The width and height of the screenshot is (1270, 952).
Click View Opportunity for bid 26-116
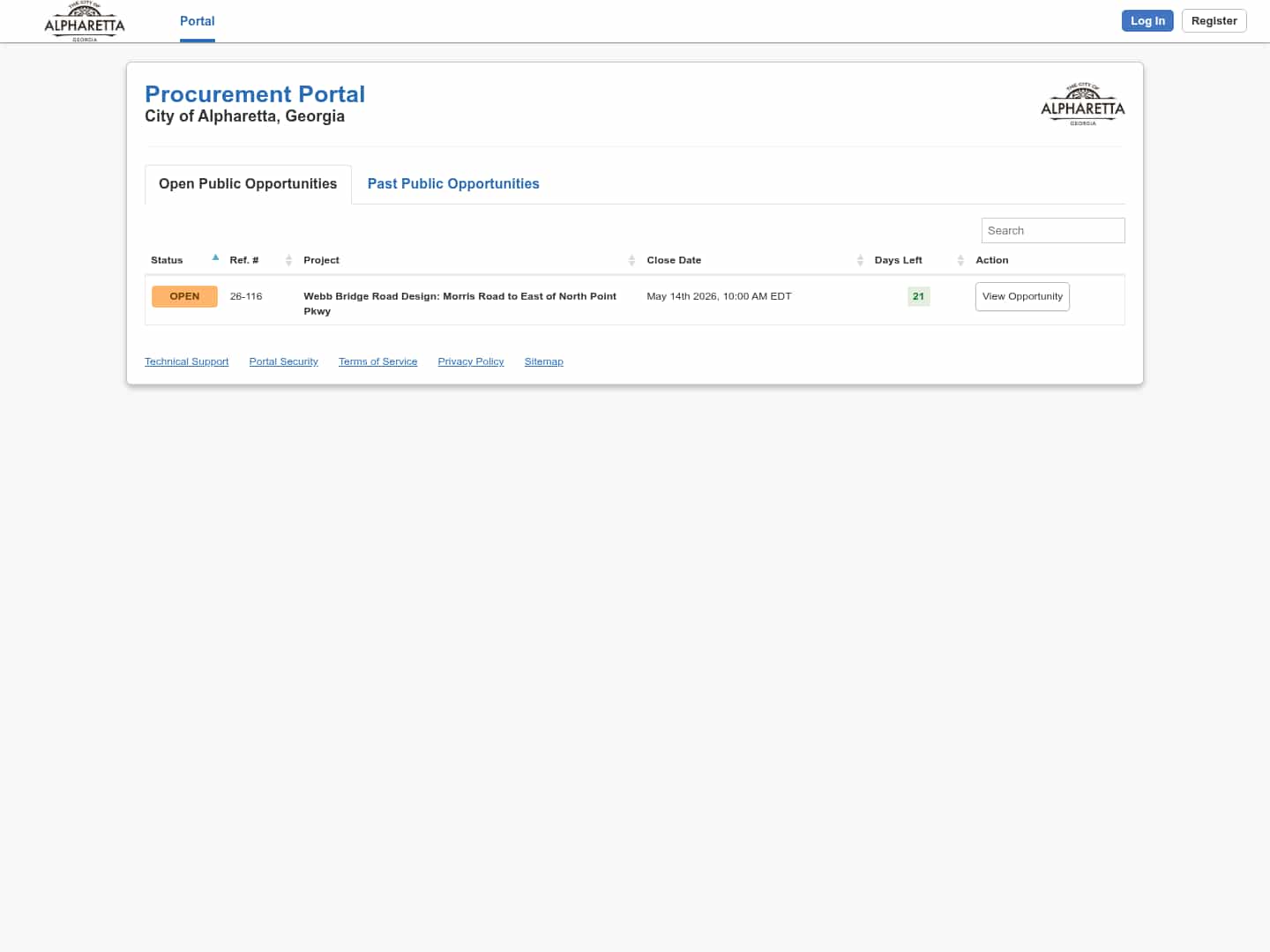1021,296
